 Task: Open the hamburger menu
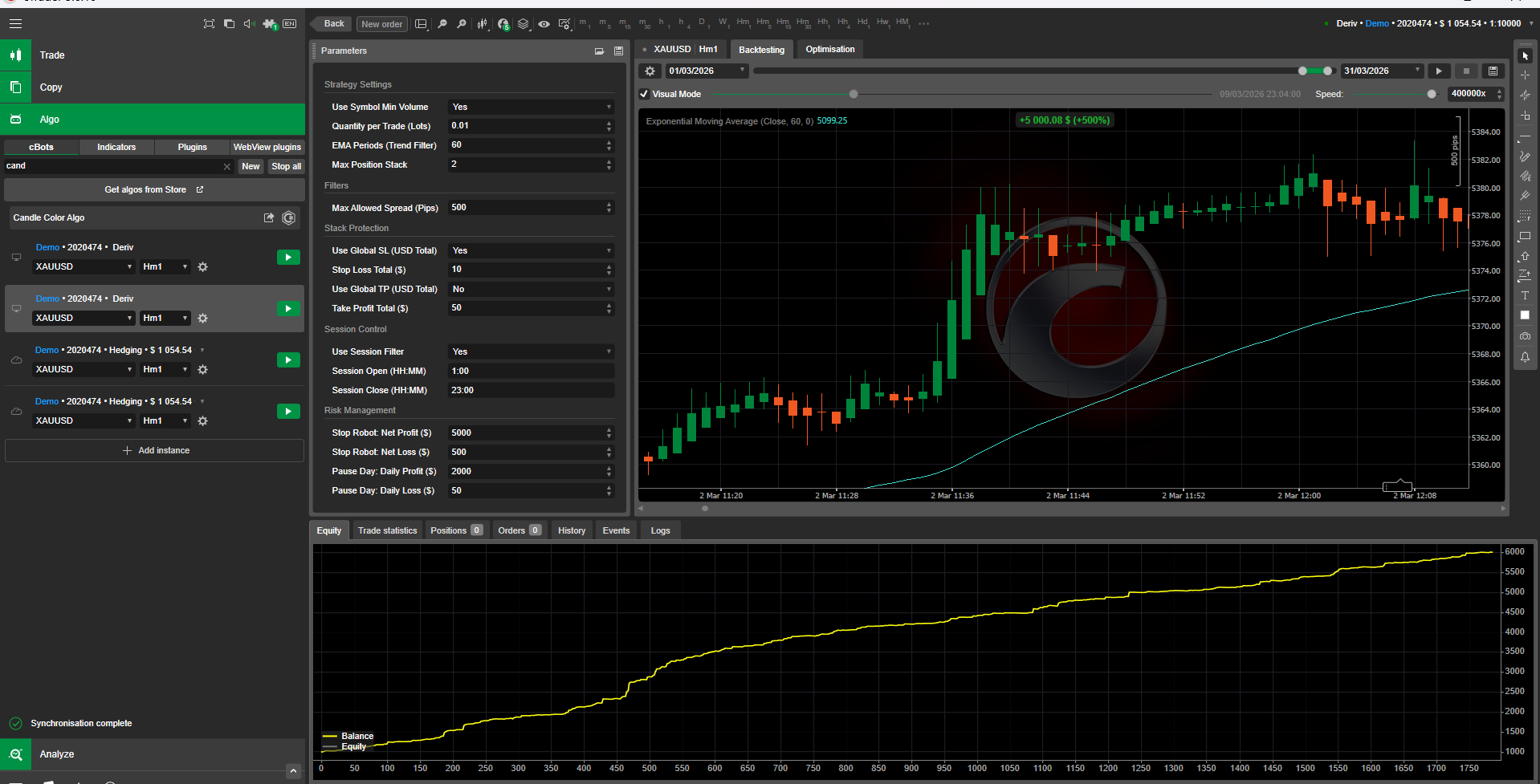(x=15, y=24)
